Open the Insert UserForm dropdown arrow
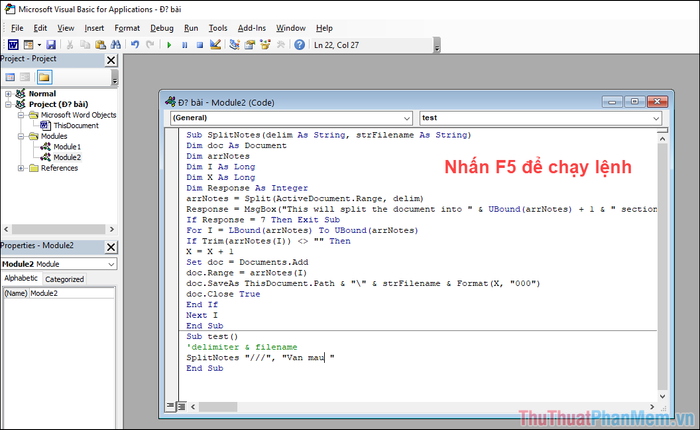The width and height of the screenshot is (700, 430). (39, 45)
